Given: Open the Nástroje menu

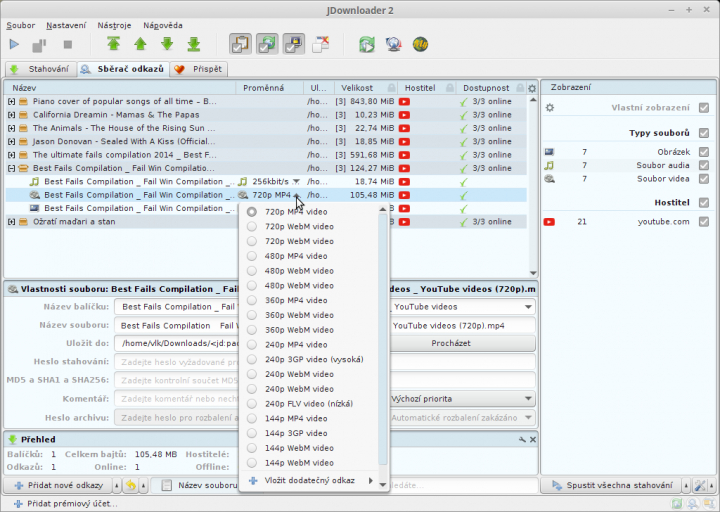Looking at the screenshot, I should (114, 25).
